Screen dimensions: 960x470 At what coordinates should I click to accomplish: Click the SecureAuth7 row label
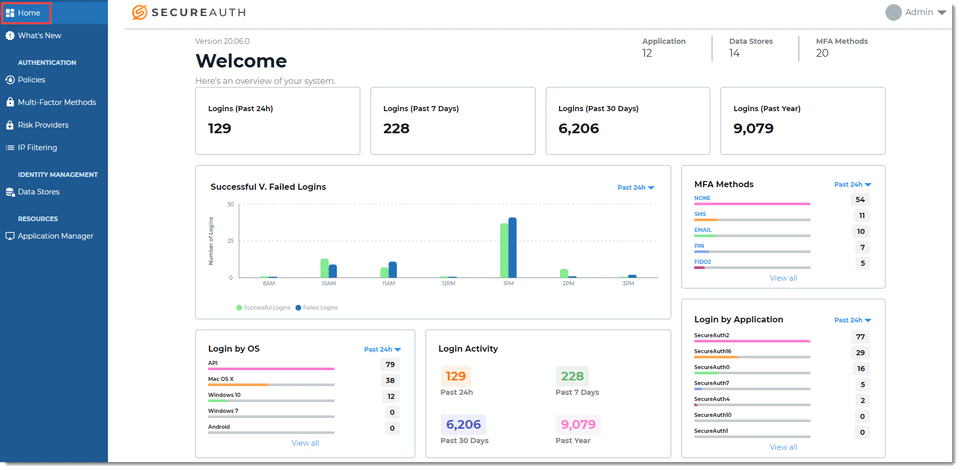click(711, 383)
